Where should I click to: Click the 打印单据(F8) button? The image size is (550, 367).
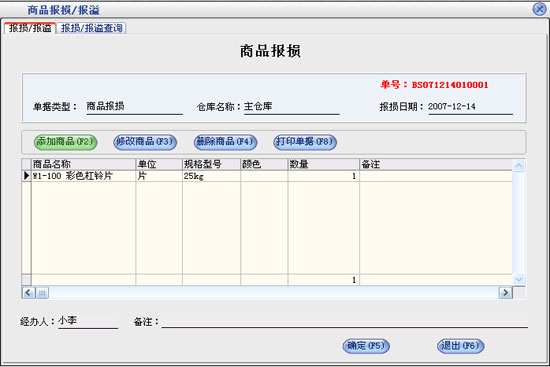click(x=305, y=142)
